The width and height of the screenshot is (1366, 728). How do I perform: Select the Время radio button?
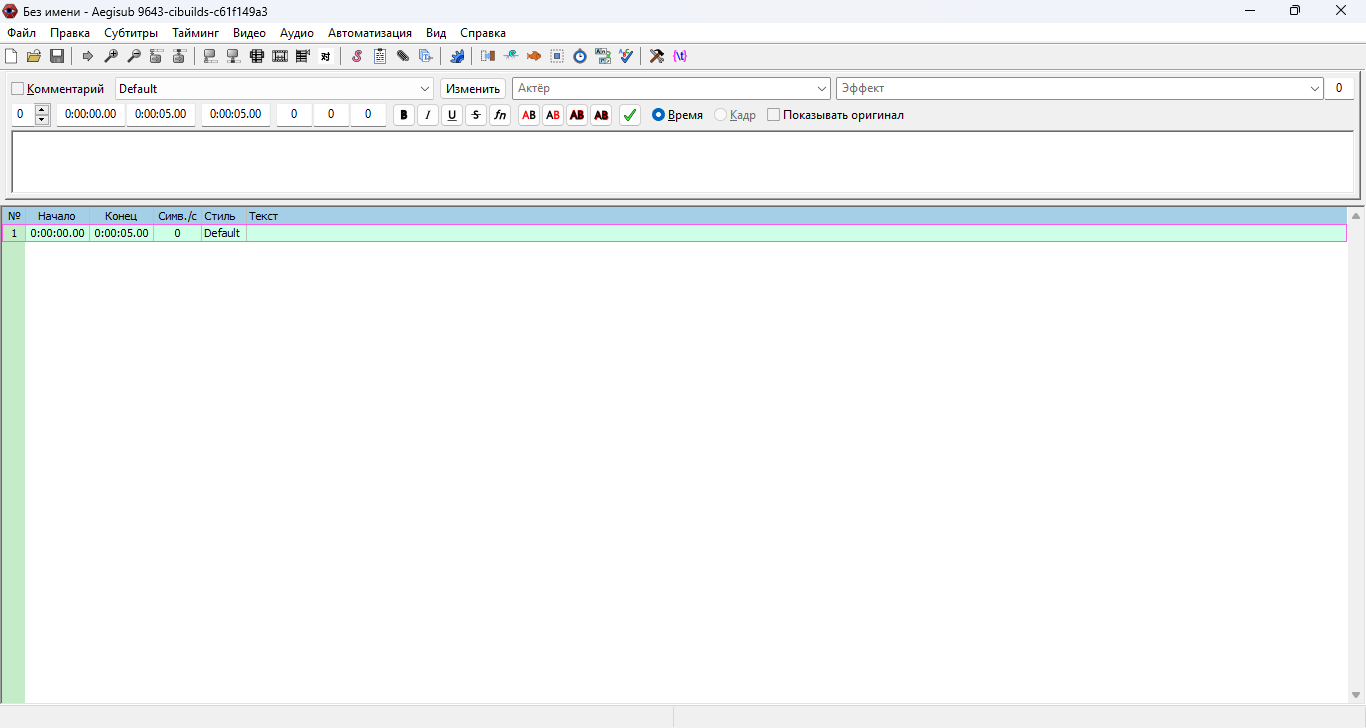[x=658, y=115]
